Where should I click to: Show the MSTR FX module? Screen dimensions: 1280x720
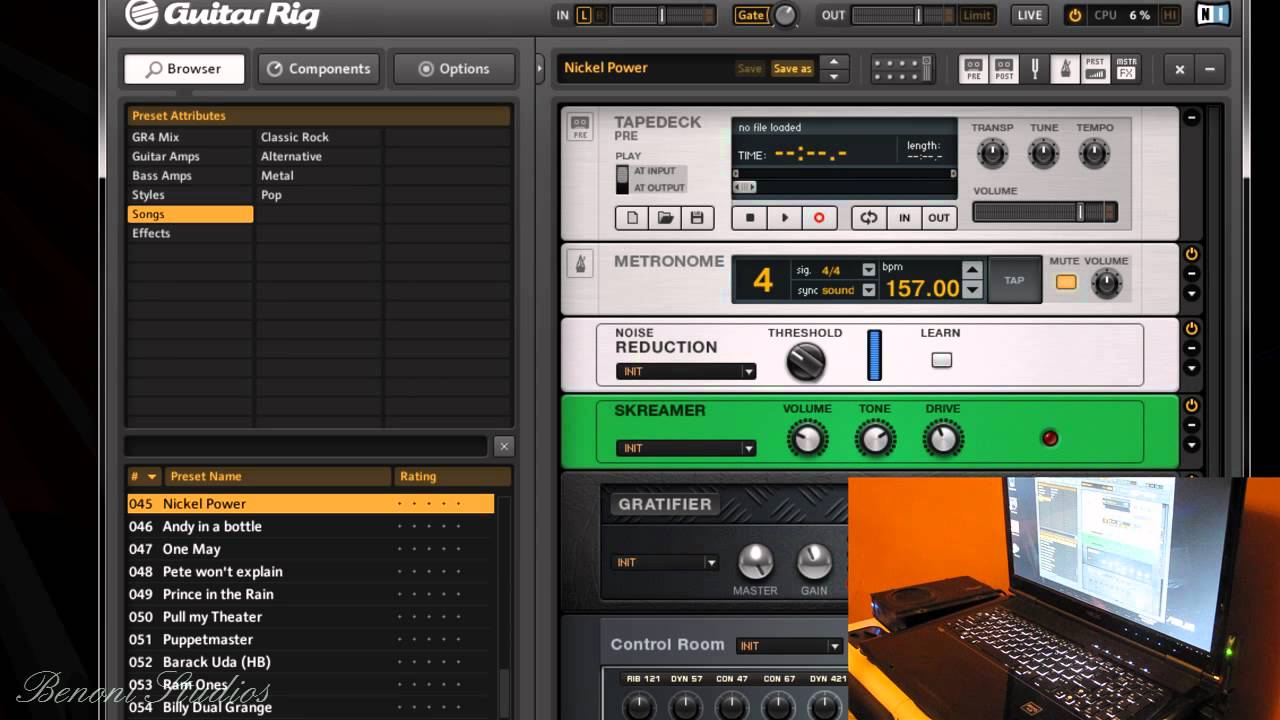click(x=1126, y=68)
